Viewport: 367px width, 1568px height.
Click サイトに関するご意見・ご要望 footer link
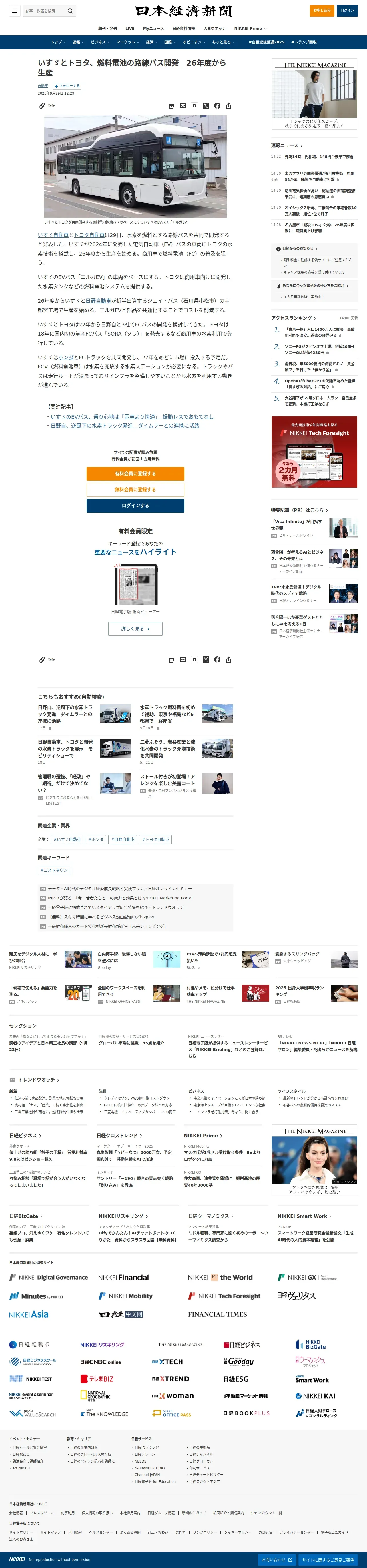(x=328, y=1559)
